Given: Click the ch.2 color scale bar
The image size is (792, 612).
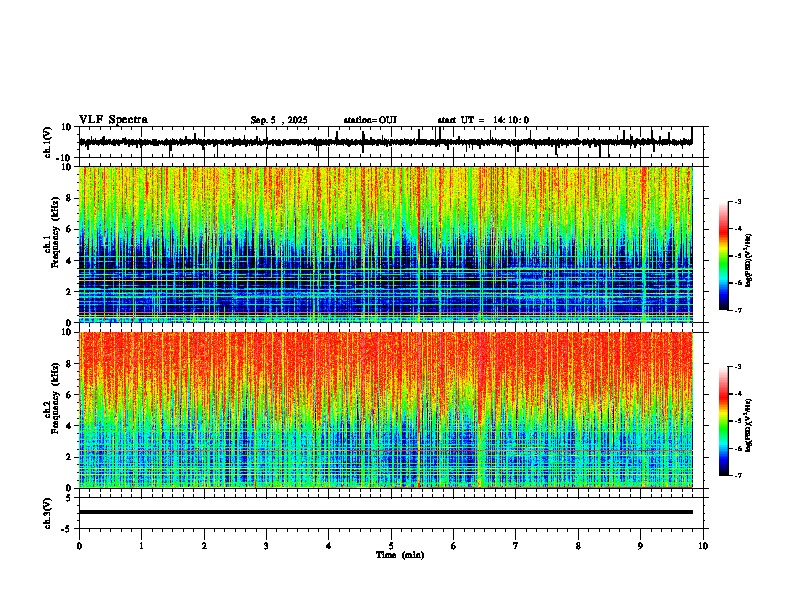Looking at the screenshot, I should (723, 421).
